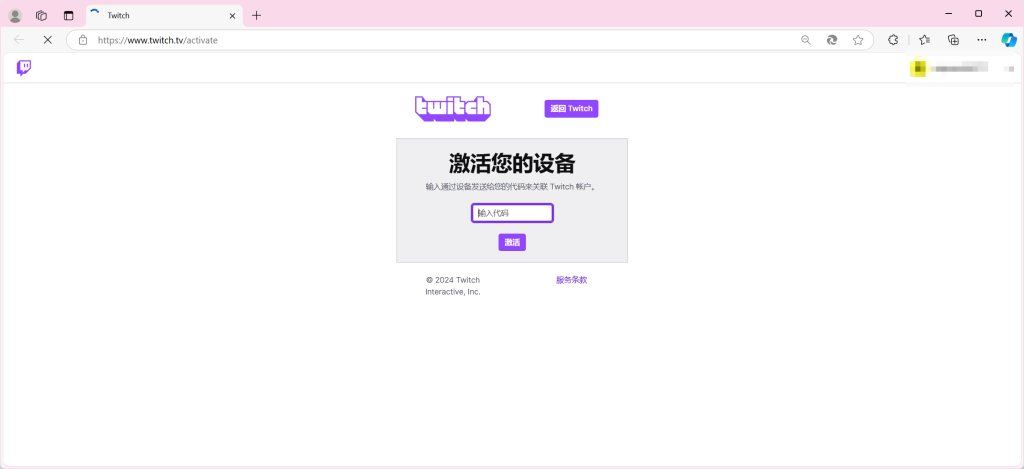
Task: Click the 返回 Twitch button
Action: [571, 109]
